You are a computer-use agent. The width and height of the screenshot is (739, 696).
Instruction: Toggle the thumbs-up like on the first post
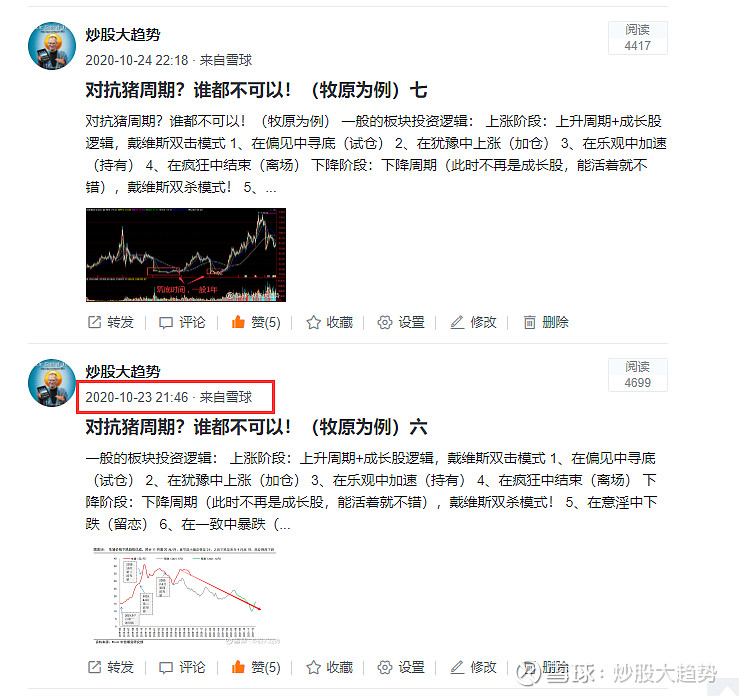point(238,322)
